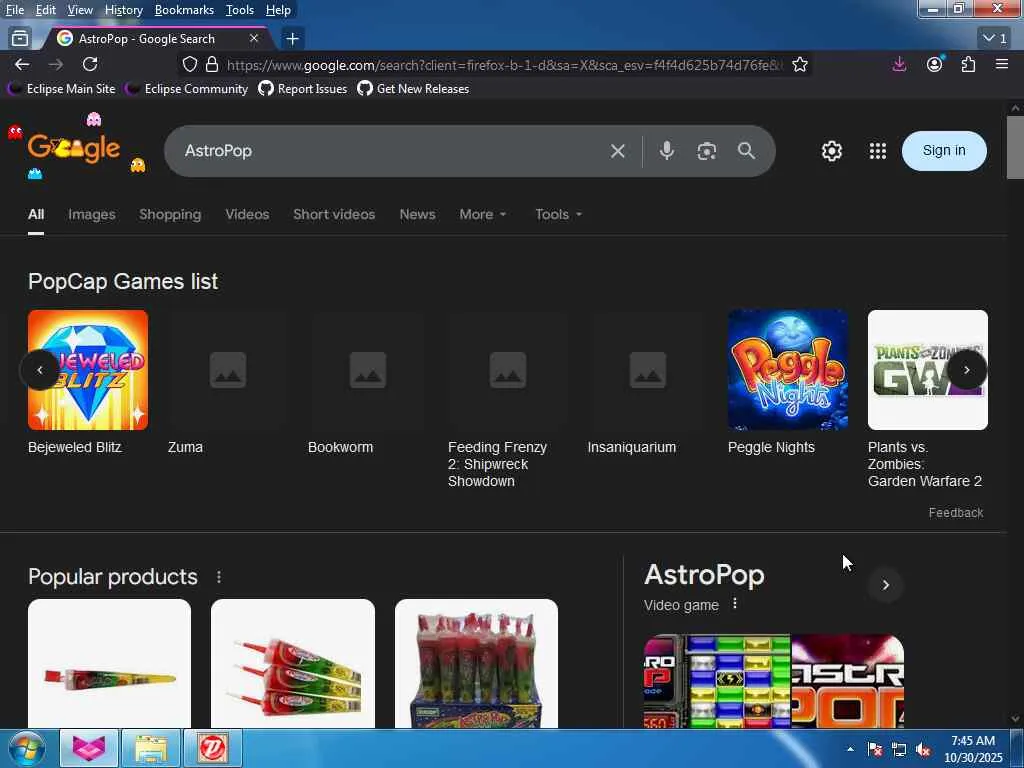Open the History menu
The width and height of the screenshot is (1024, 768).
tap(124, 10)
